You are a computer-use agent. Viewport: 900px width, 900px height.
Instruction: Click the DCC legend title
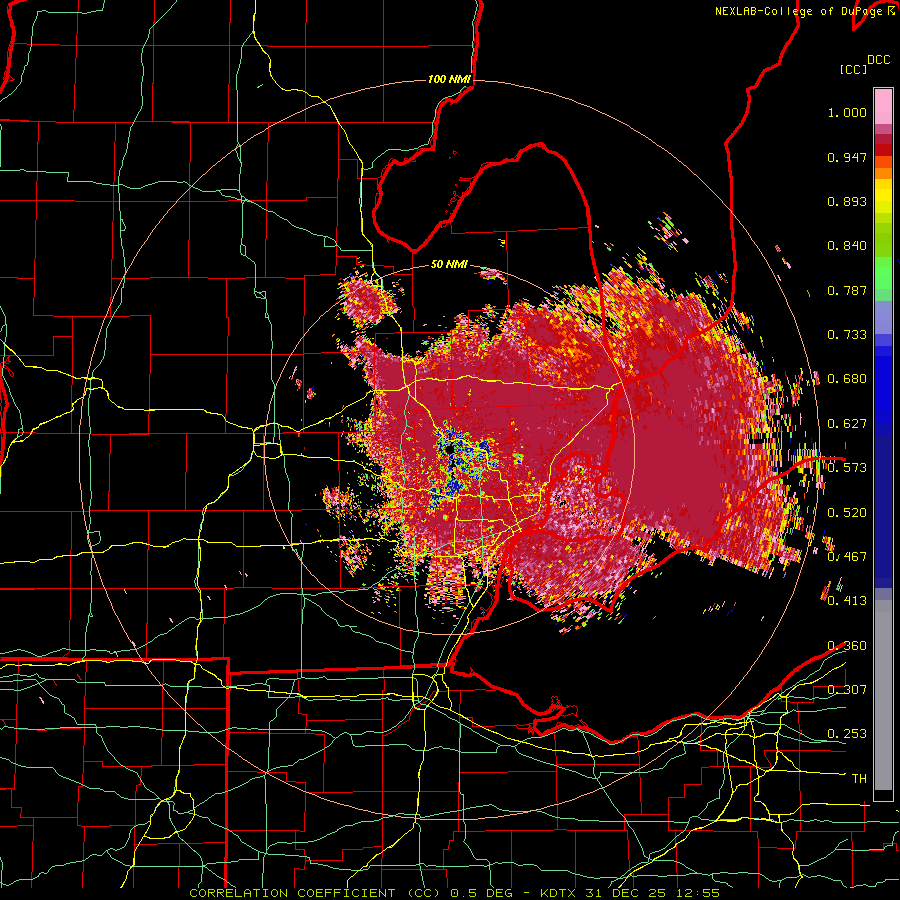(x=878, y=60)
